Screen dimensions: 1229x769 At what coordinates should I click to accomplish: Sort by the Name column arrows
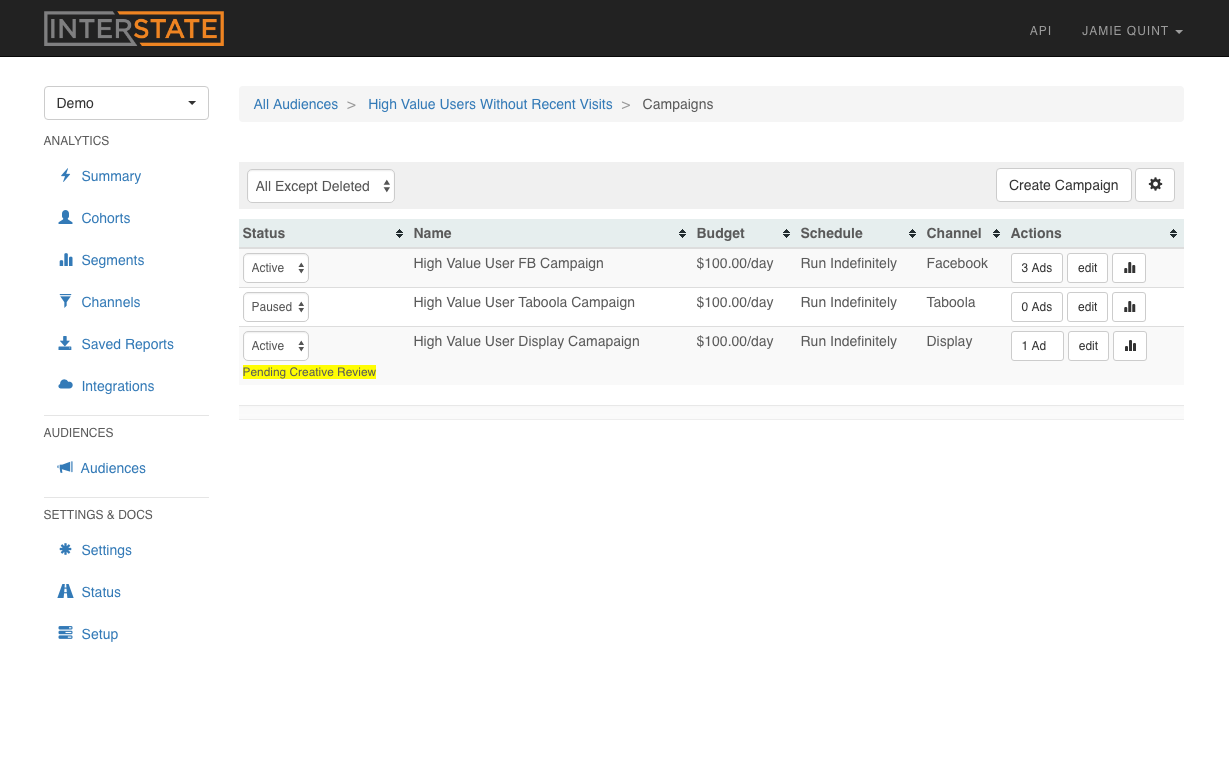684,233
